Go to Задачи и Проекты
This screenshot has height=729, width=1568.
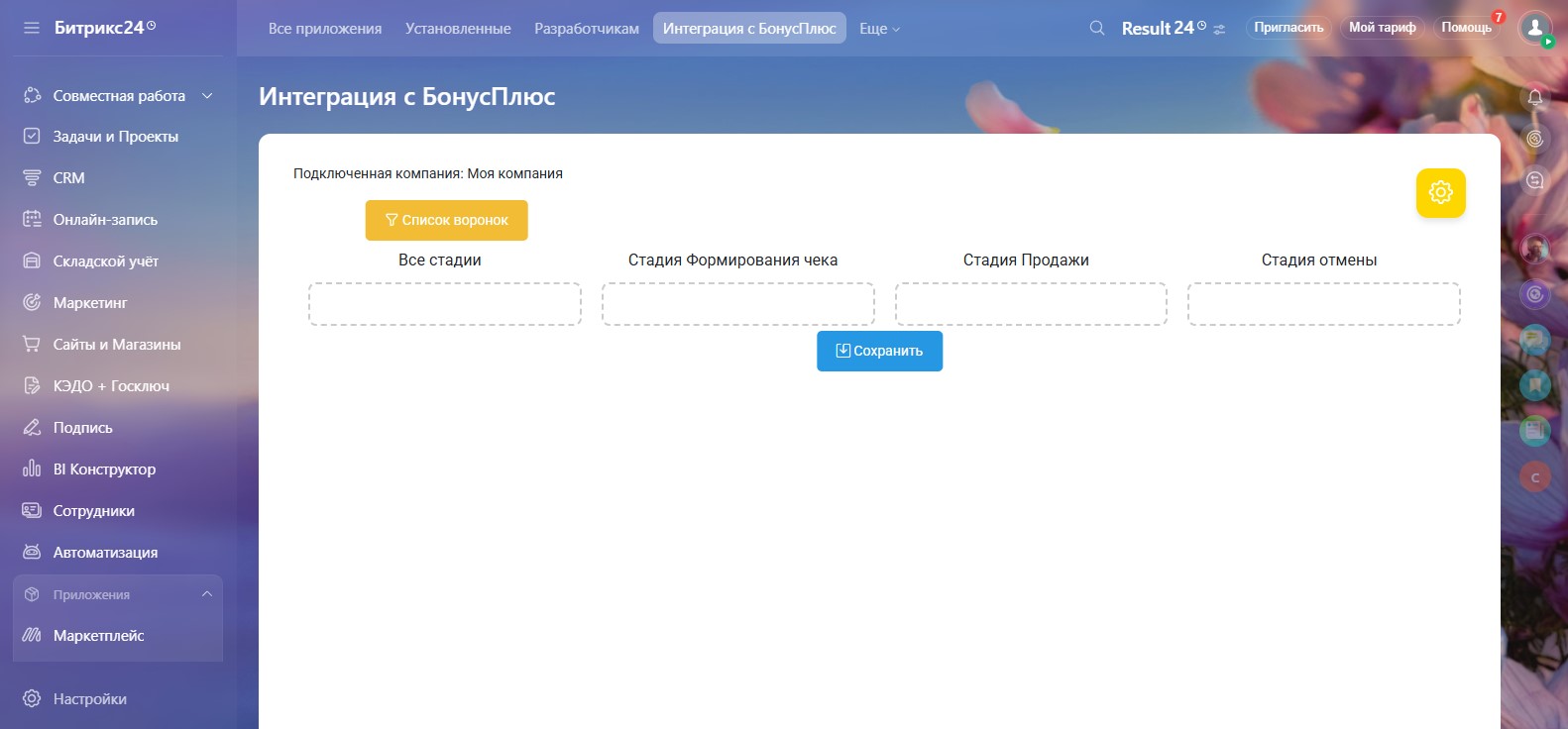[116, 137]
